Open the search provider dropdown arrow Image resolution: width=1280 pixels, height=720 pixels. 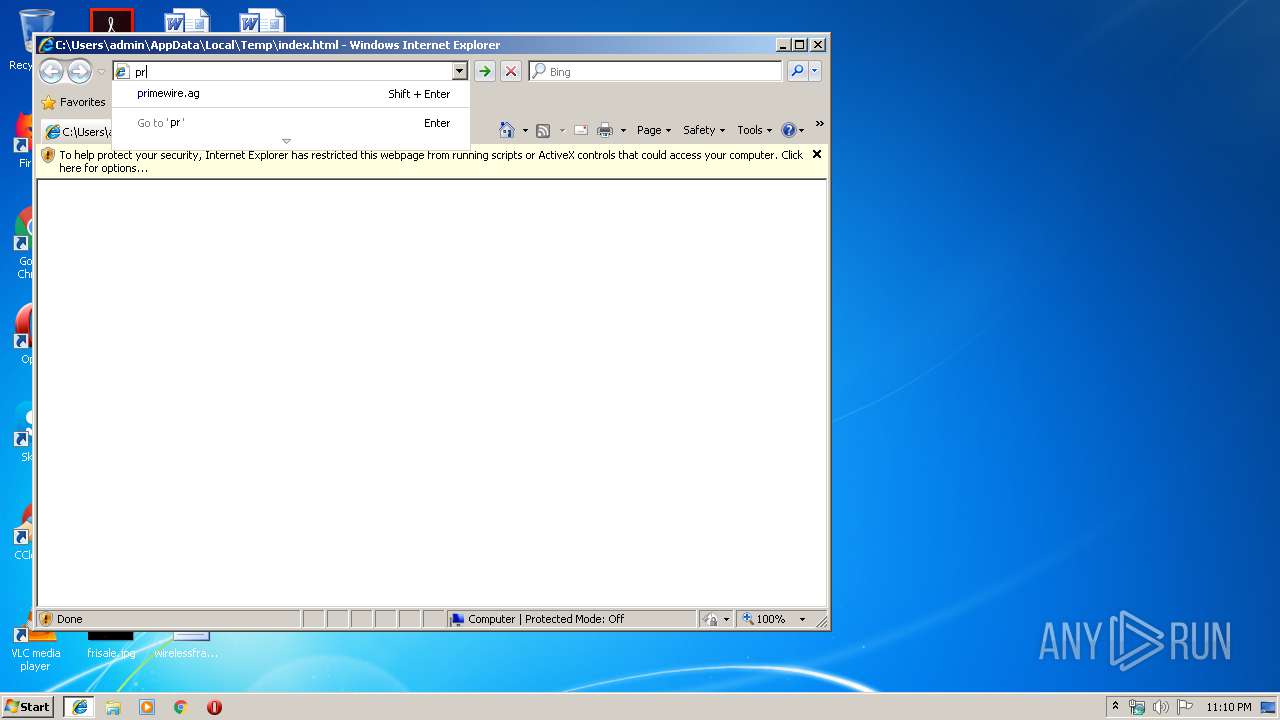(815, 71)
